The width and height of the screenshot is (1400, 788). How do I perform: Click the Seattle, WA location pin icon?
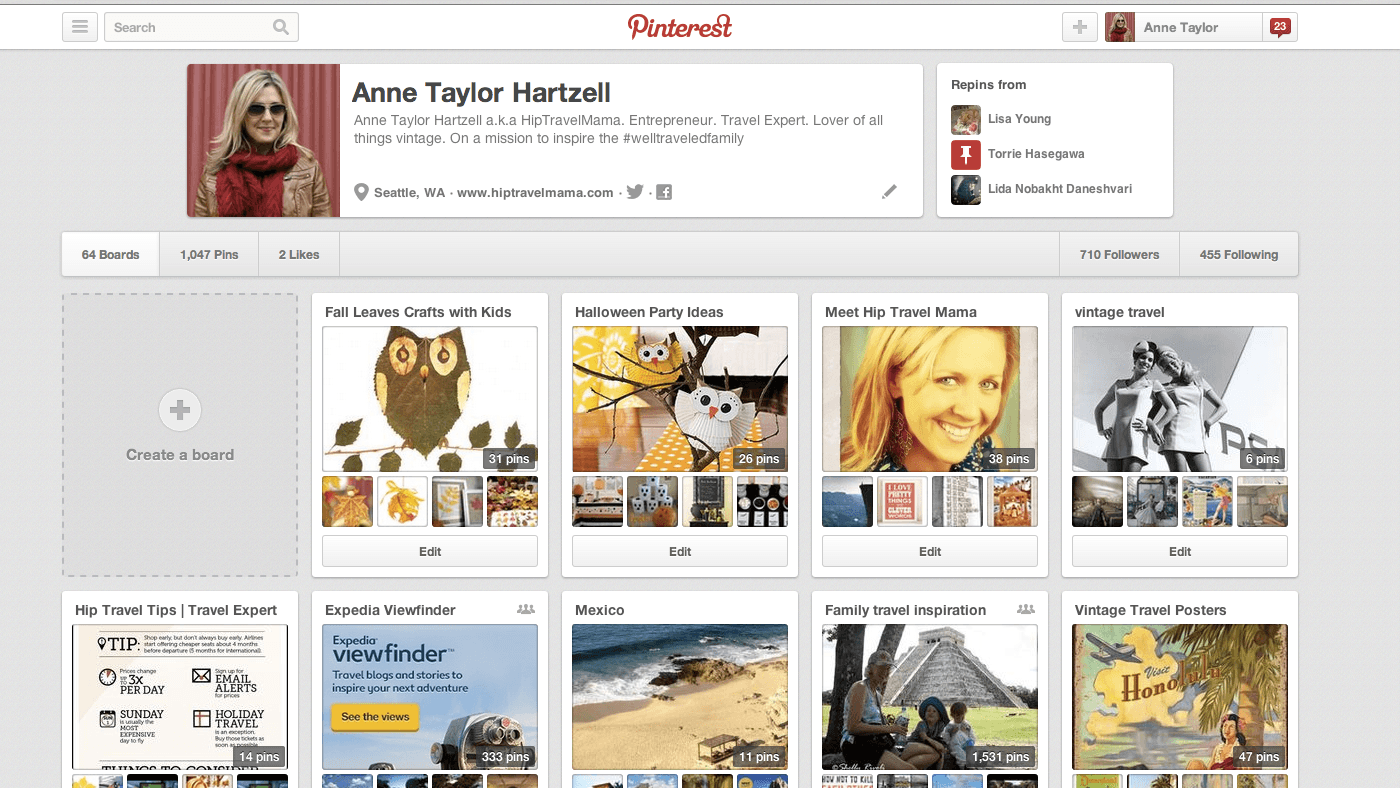(361, 192)
